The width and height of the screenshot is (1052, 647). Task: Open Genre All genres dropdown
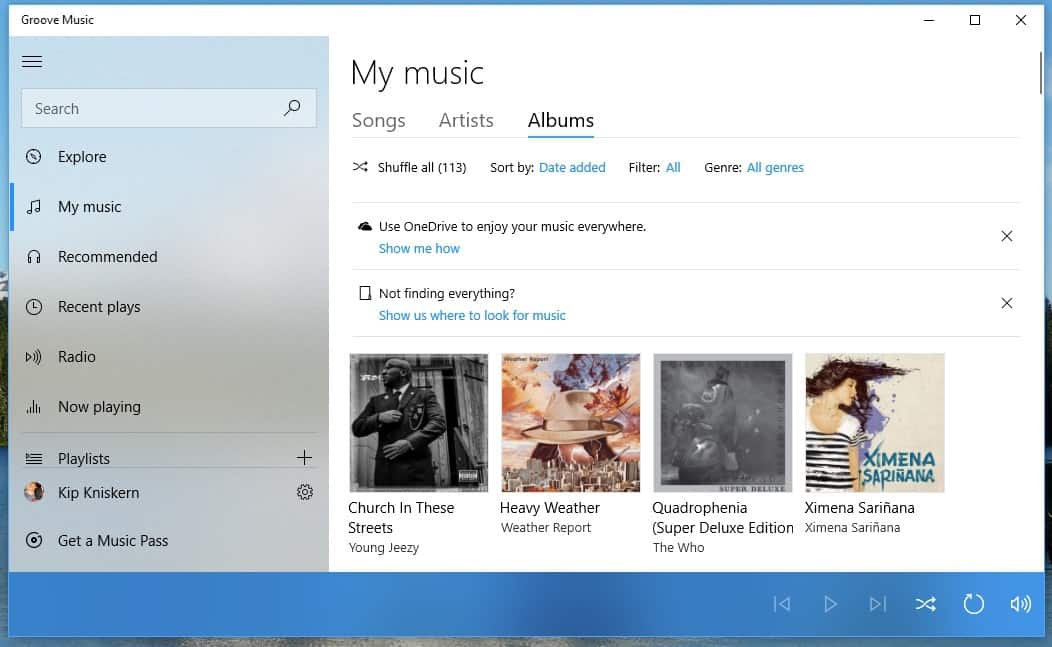tap(775, 168)
